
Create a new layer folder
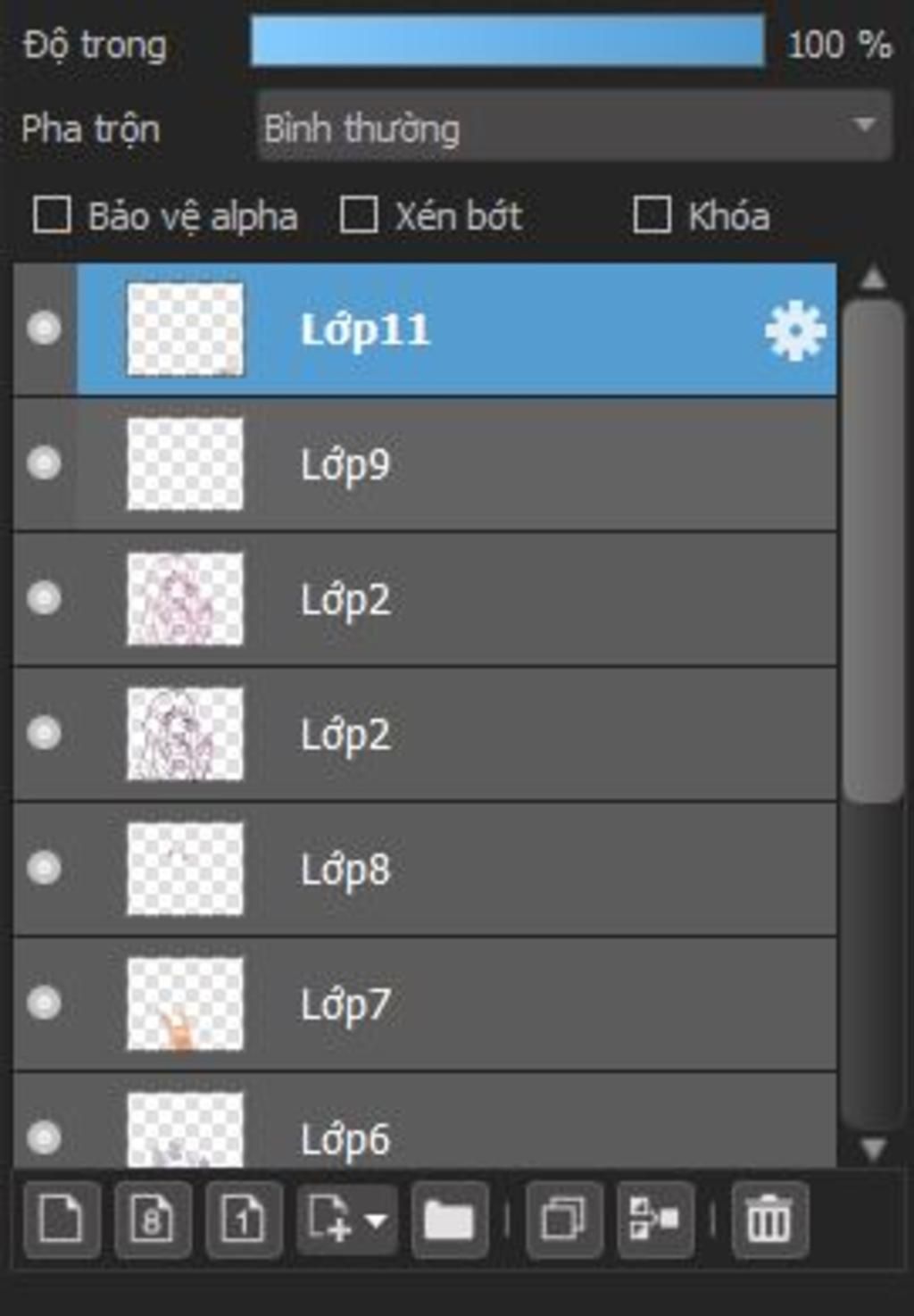(x=449, y=1219)
